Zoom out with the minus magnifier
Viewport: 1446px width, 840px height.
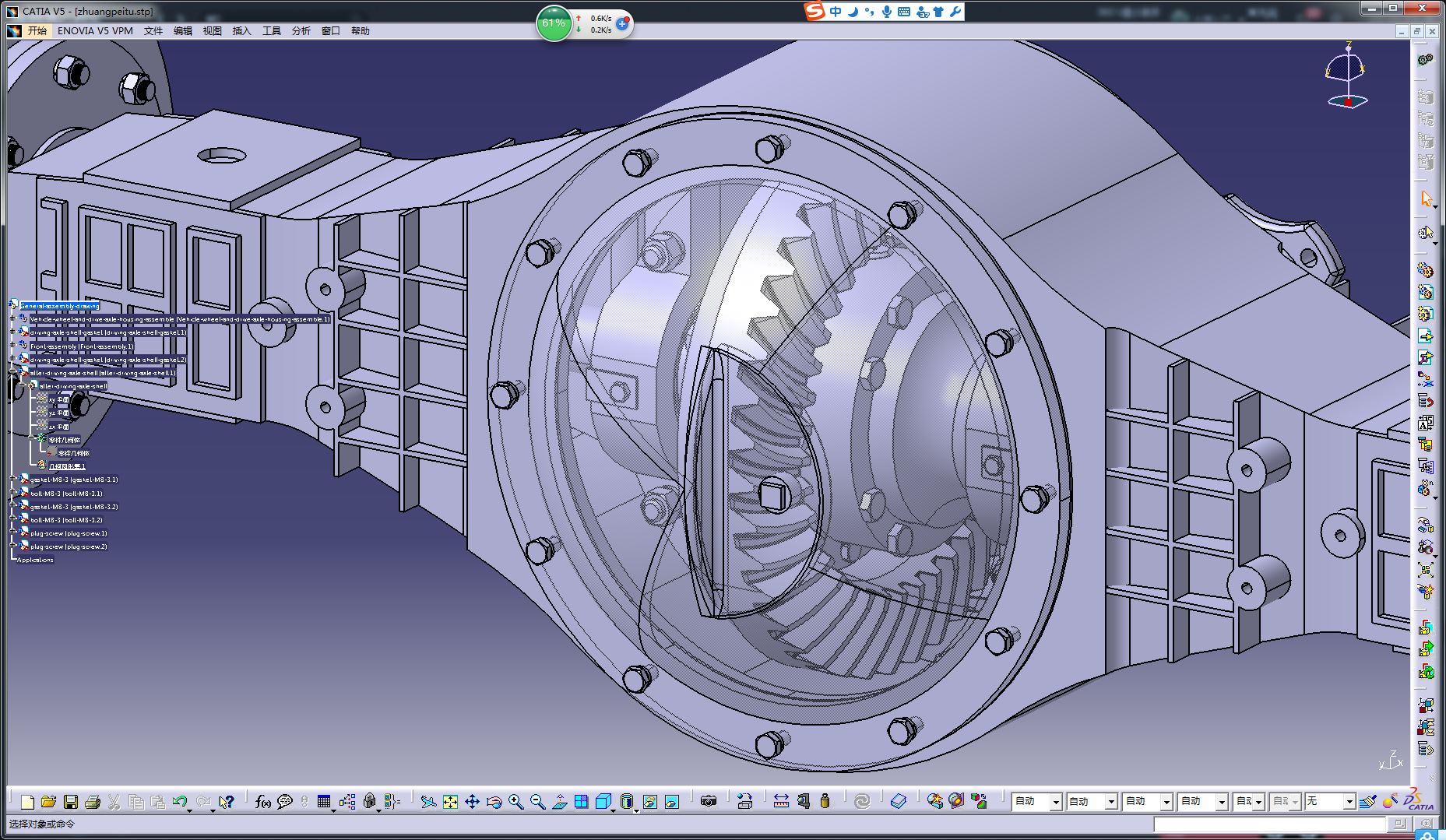pyautogui.click(x=537, y=802)
